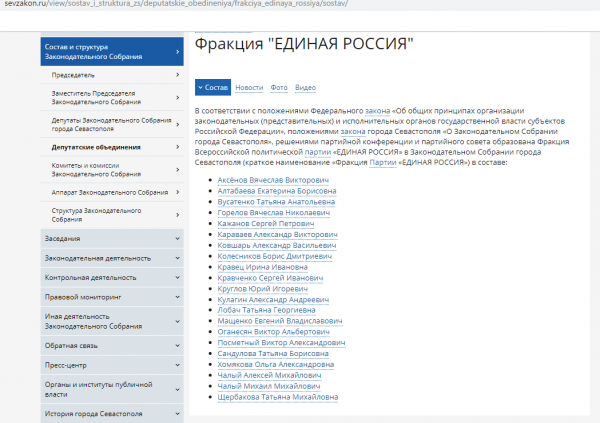Screen dimensions: 600x423
Task: Open Кулагин Александр Андреевич profile
Action: pyautogui.click(x=273, y=300)
